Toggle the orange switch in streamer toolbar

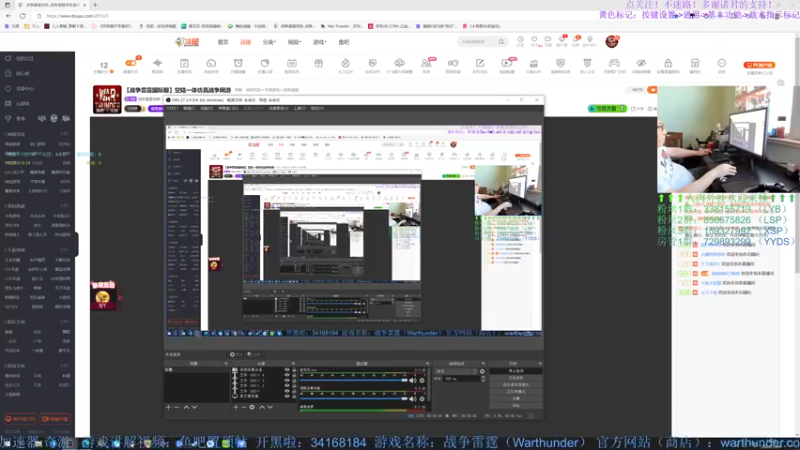pos(131,63)
